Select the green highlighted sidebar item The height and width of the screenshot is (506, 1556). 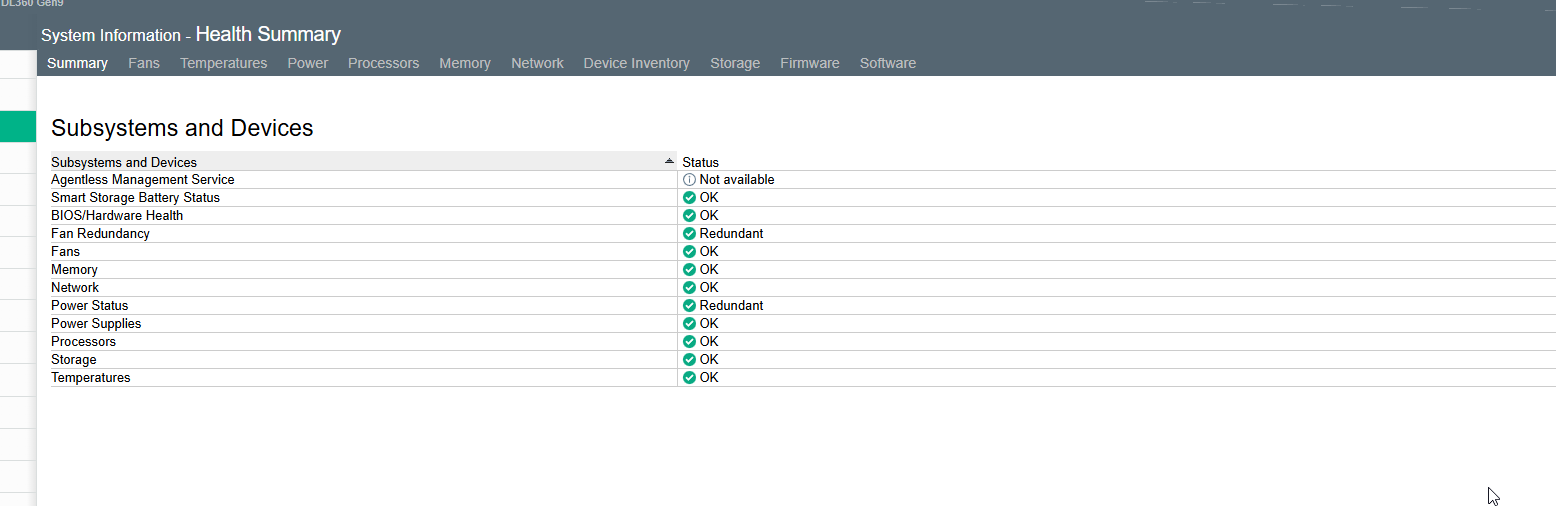[x=18, y=127]
